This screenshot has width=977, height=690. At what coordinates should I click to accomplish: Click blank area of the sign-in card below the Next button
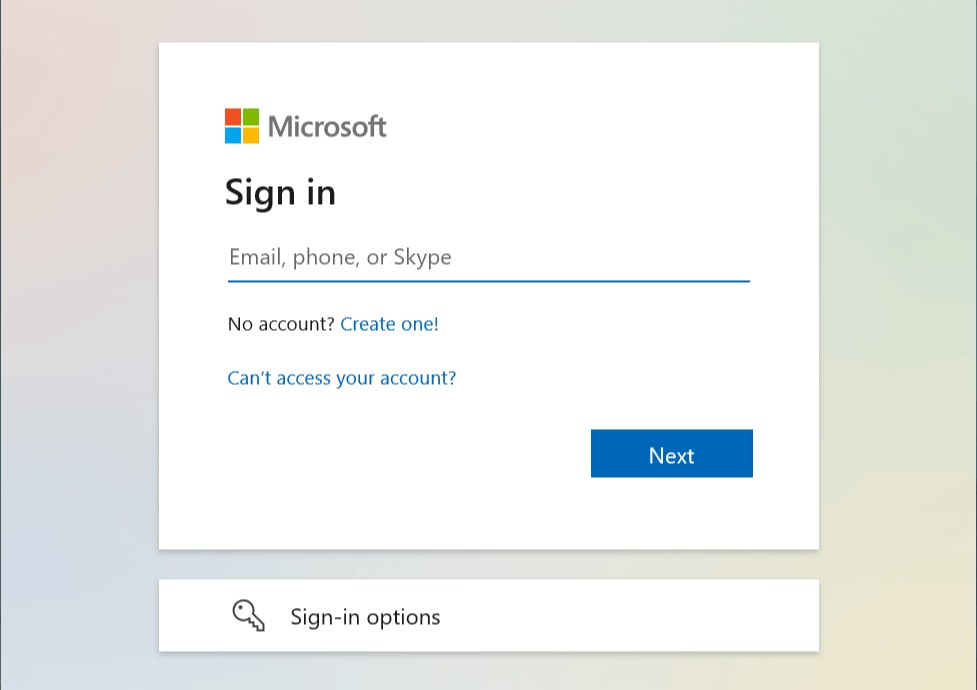pos(488,514)
